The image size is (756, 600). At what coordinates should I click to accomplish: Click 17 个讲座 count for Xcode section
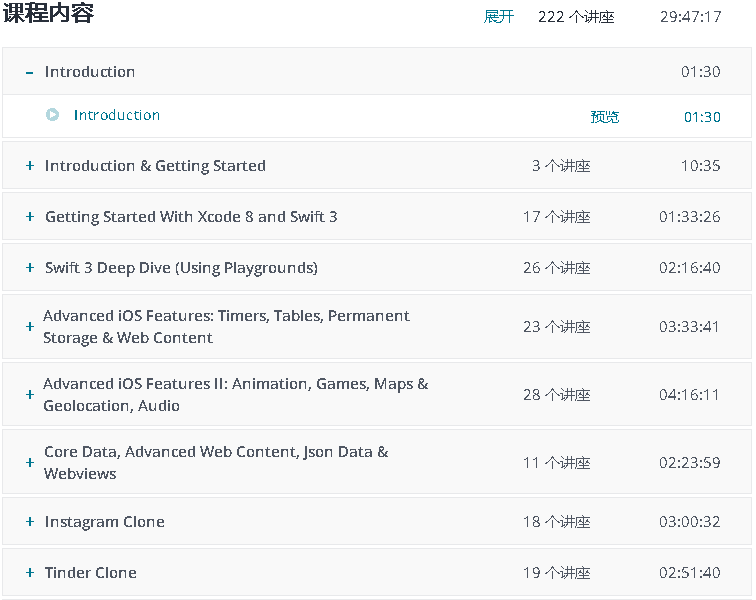(x=556, y=217)
